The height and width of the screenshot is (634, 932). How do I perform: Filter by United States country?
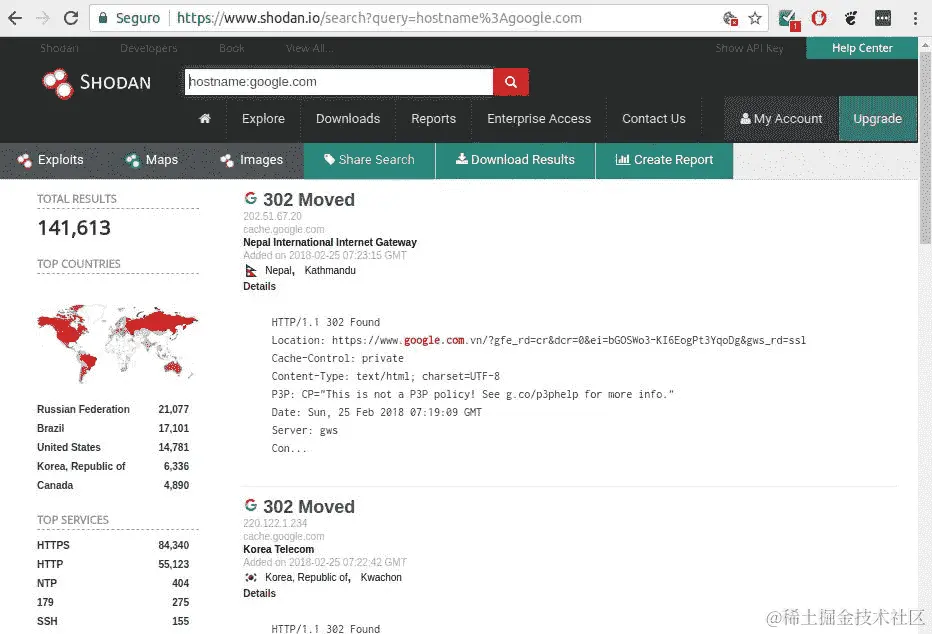pos(69,447)
